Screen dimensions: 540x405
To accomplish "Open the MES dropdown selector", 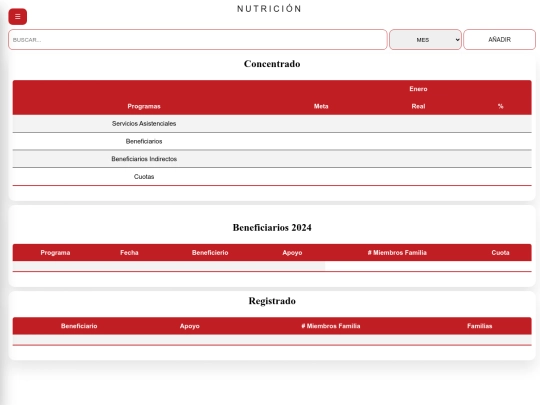I will tap(425, 40).
